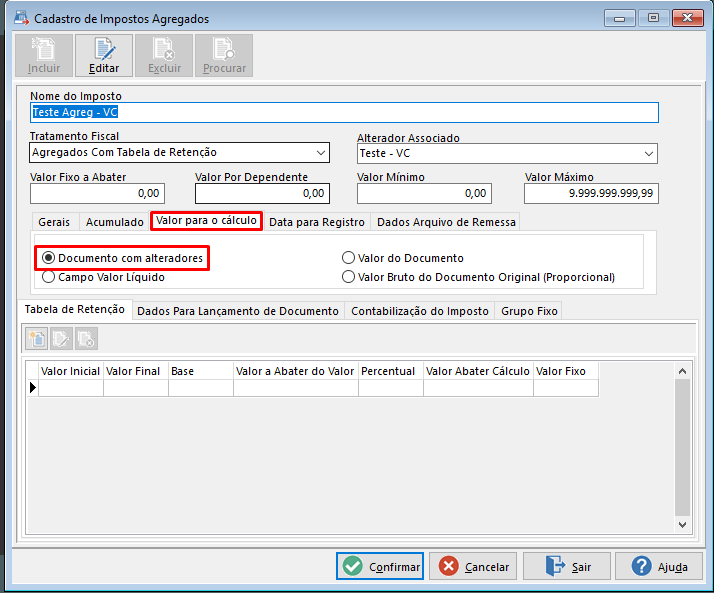Click the edit-row icon in the retention table toolbar
The width and height of the screenshot is (714, 593).
click(x=61, y=339)
